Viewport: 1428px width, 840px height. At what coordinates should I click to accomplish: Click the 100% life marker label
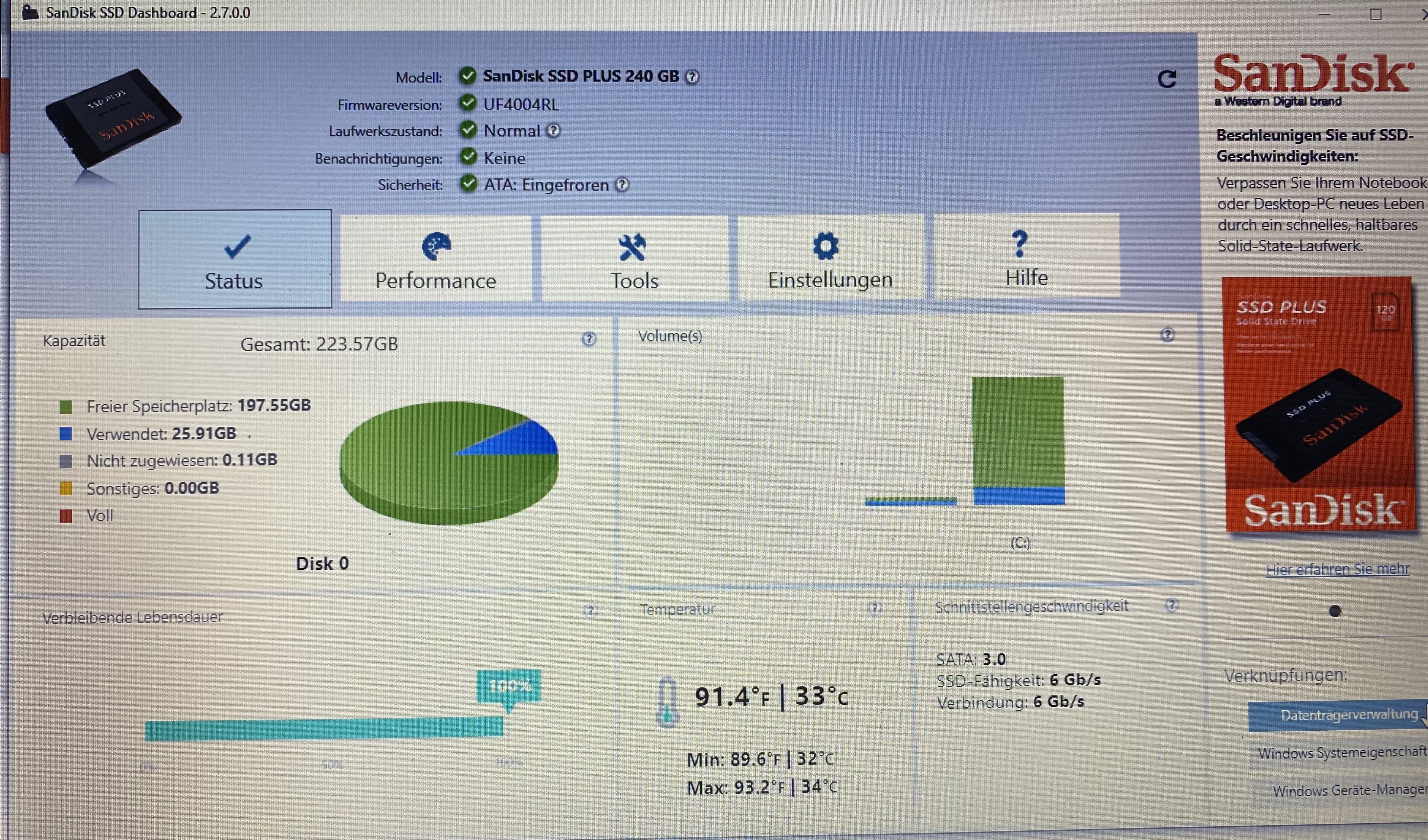[509, 686]
